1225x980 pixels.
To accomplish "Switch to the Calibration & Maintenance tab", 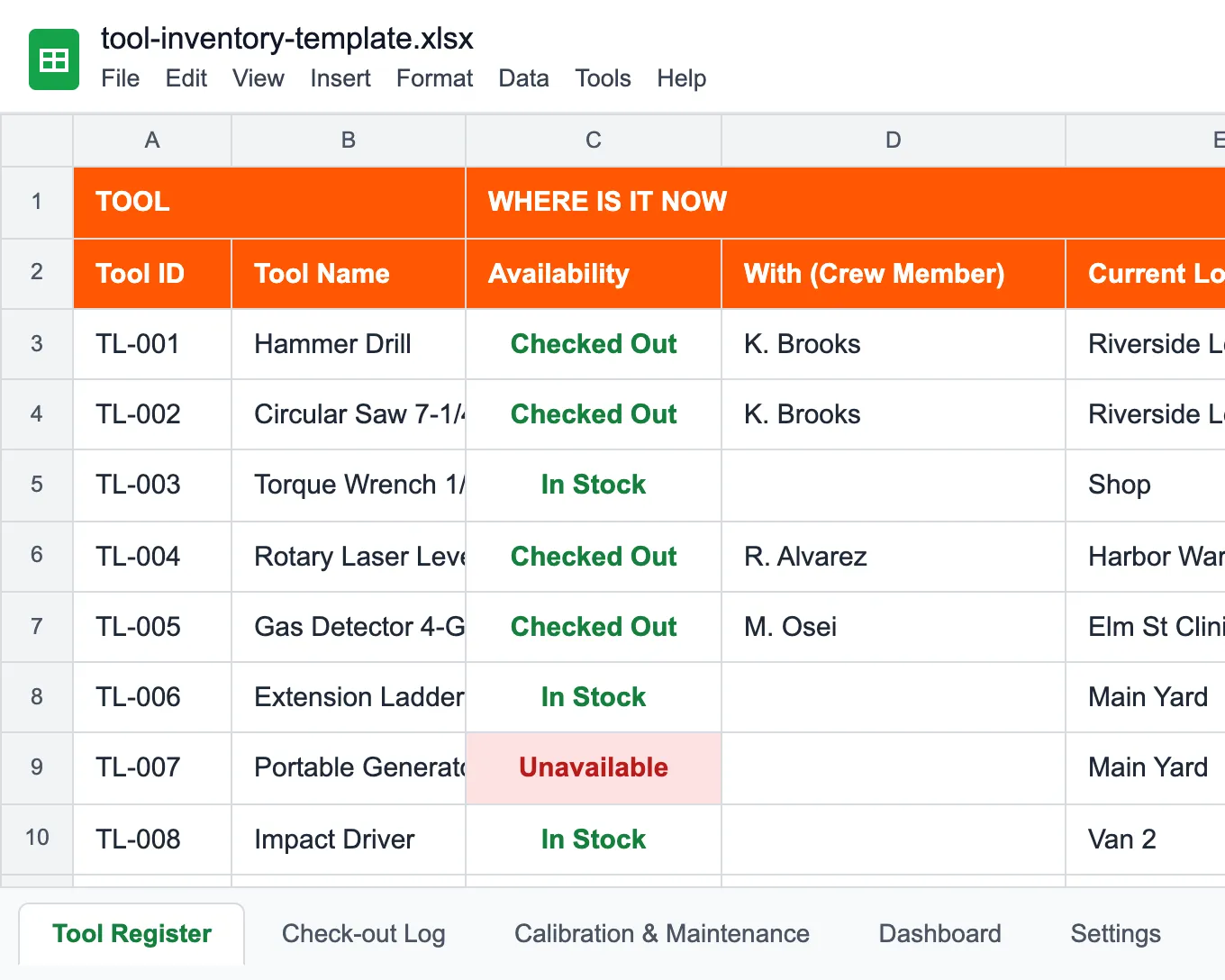I will (x=662, y=933).
